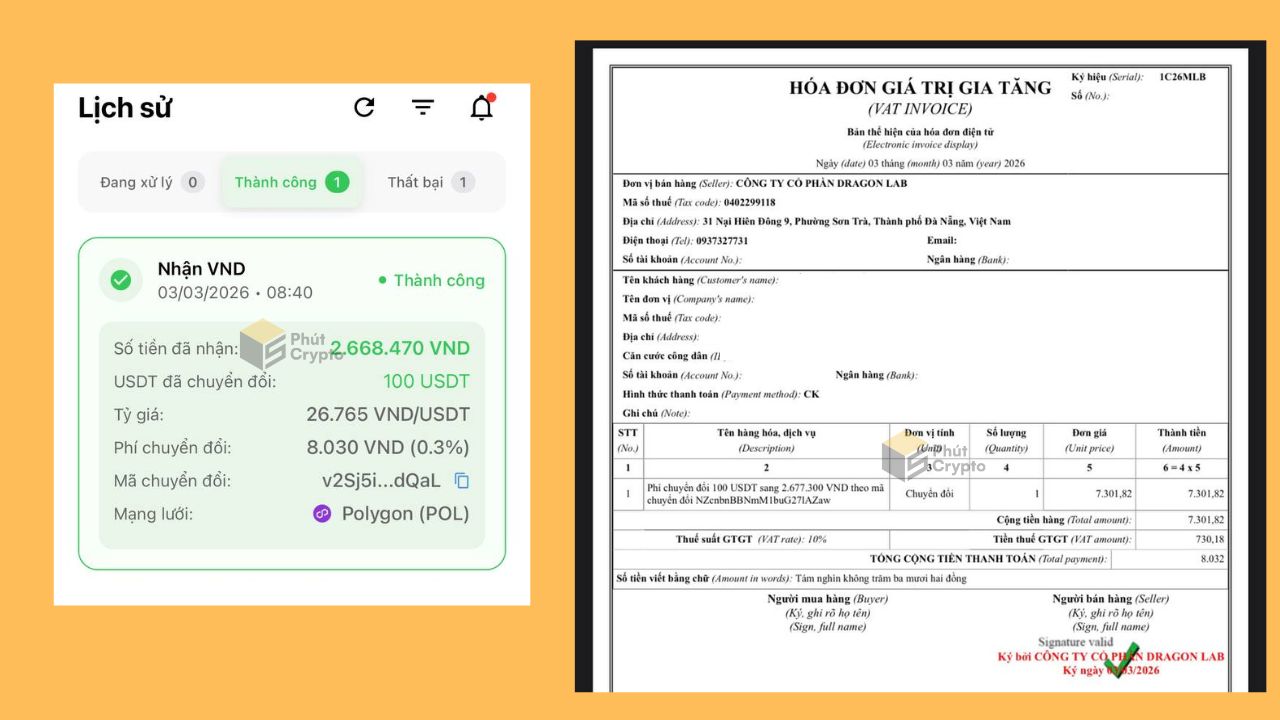The height and width of the screenshot is (720, 1280).
Task: Click the green success checkmark icon
Action: pos(120,280)
